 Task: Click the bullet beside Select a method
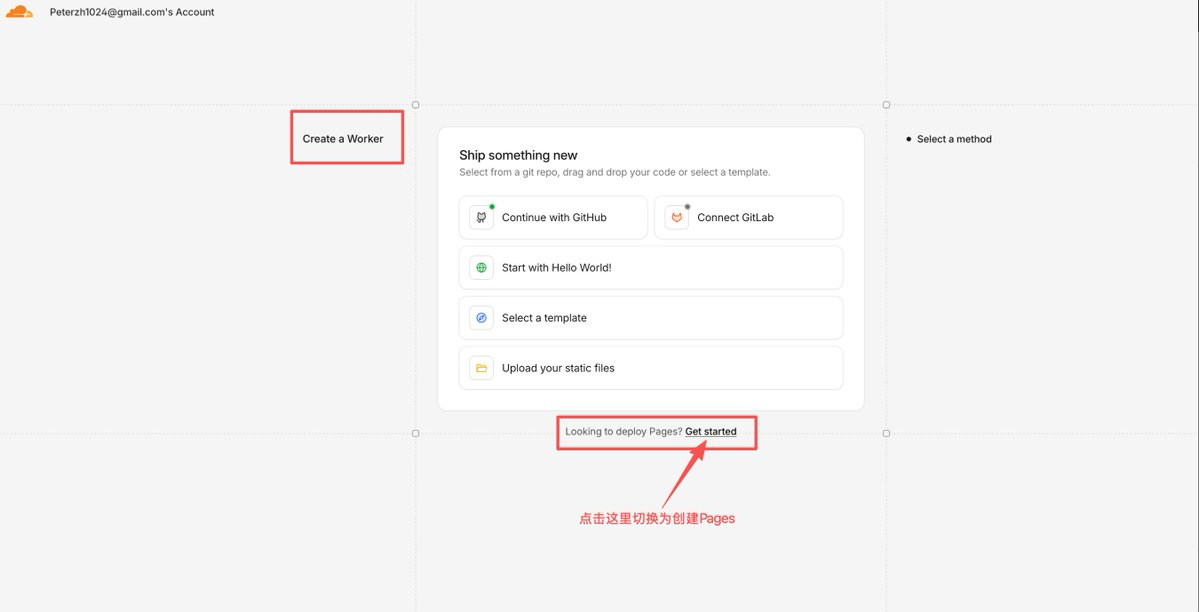tap(908, 139)
